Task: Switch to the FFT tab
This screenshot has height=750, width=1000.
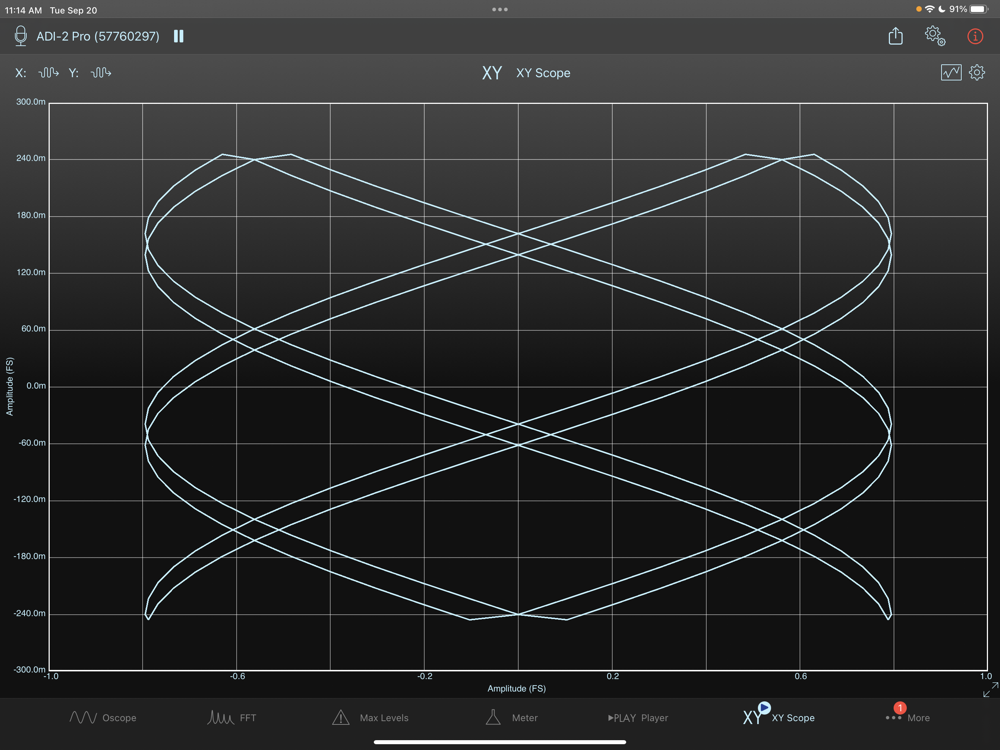Action: tap(232, 717)
